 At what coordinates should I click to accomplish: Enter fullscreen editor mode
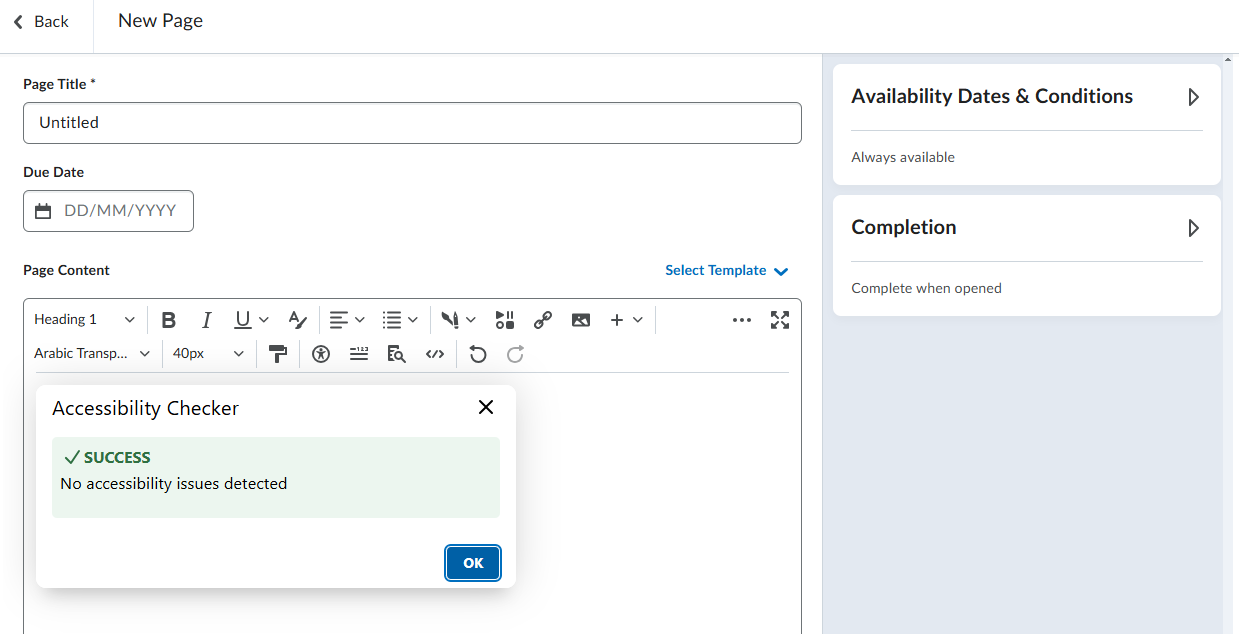pos(780,320)
